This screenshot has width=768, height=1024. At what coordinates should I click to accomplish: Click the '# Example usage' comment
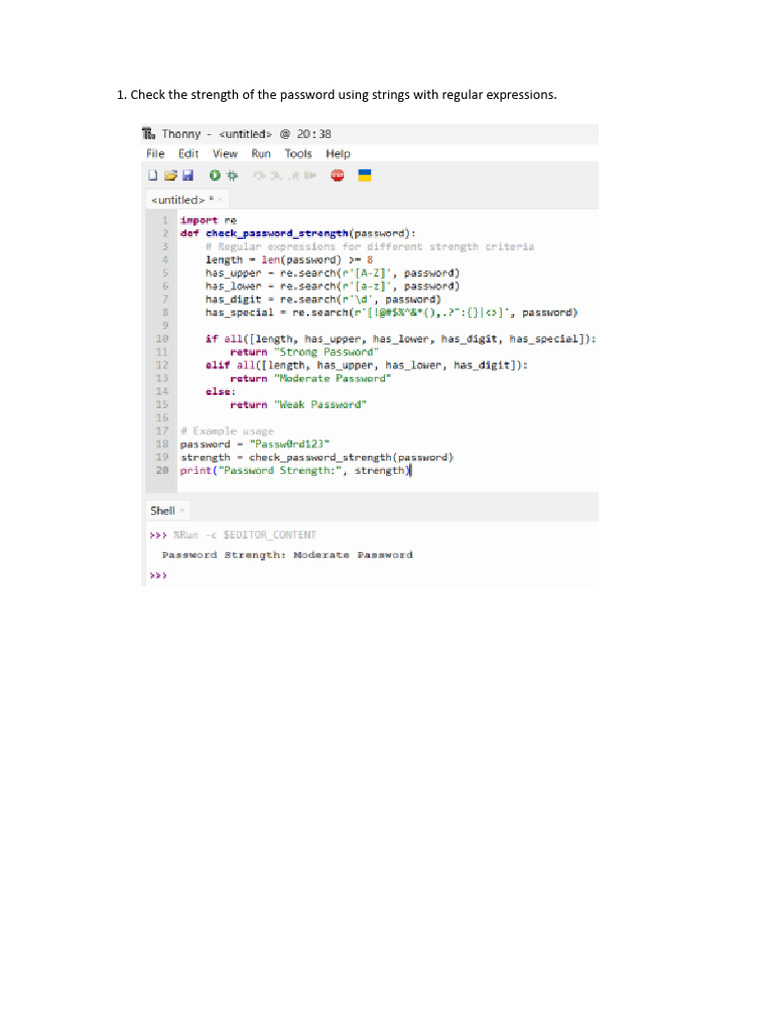pos(227,431)
